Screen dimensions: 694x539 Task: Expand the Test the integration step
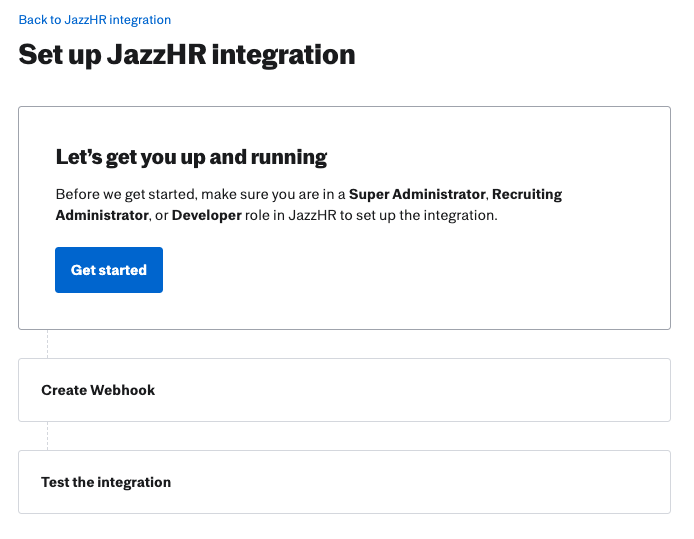tap(344, 482)
